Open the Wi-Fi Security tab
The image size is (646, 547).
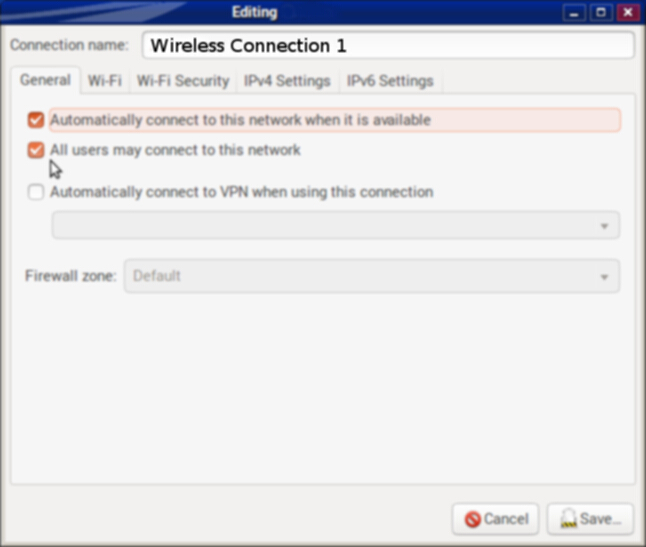click(183, 81)
